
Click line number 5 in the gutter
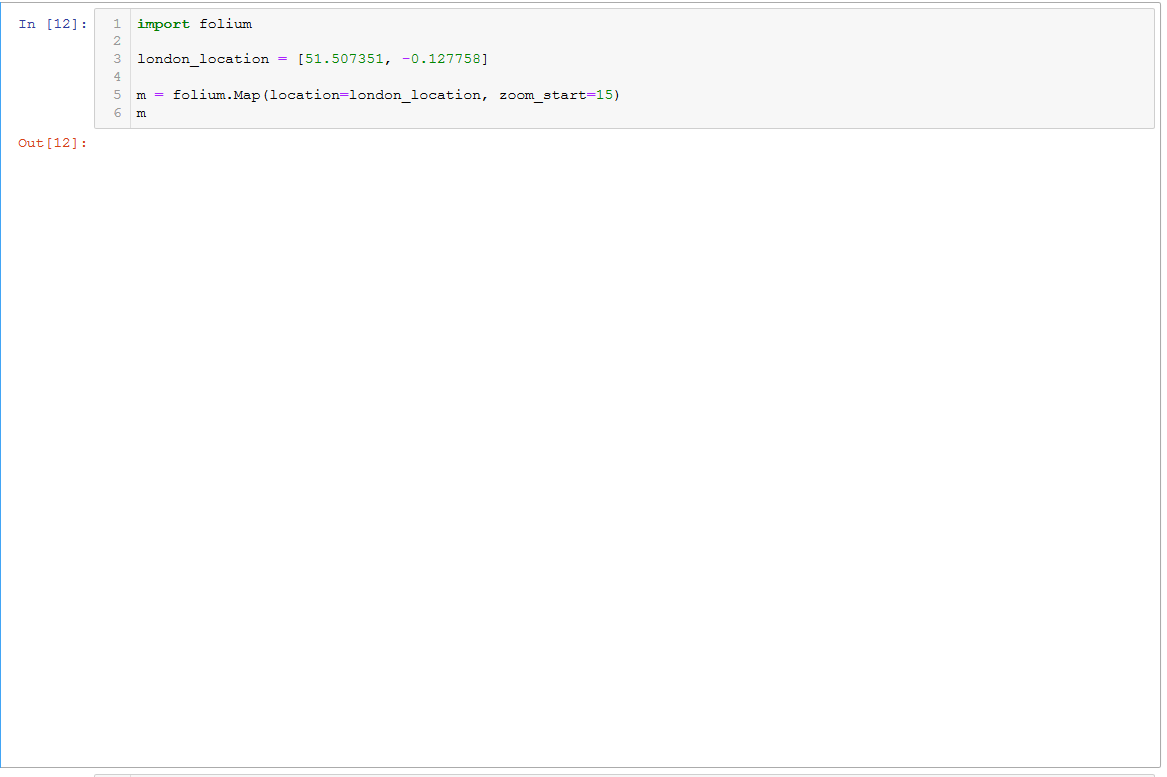117,94
